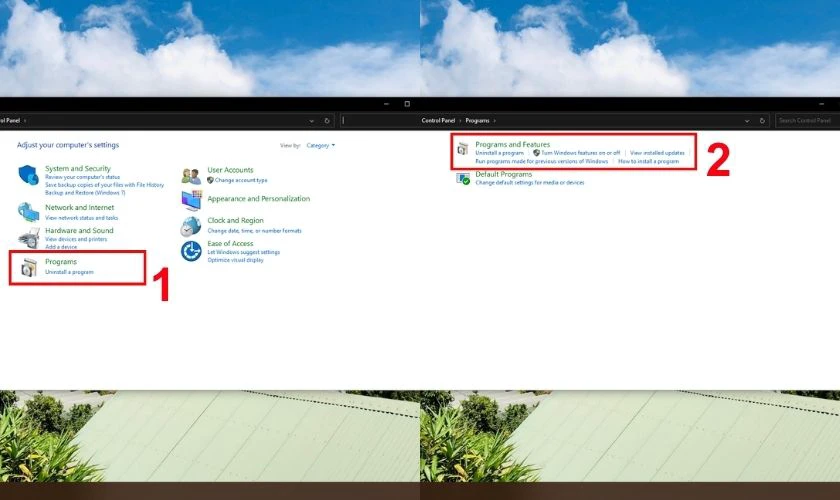Minimize the Programs window
Screen dimensions: 840x500
click(x=822, y=104)
